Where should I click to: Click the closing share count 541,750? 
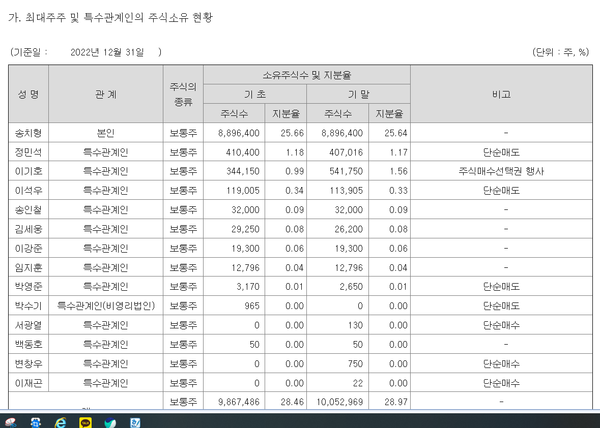pos(346,171)
